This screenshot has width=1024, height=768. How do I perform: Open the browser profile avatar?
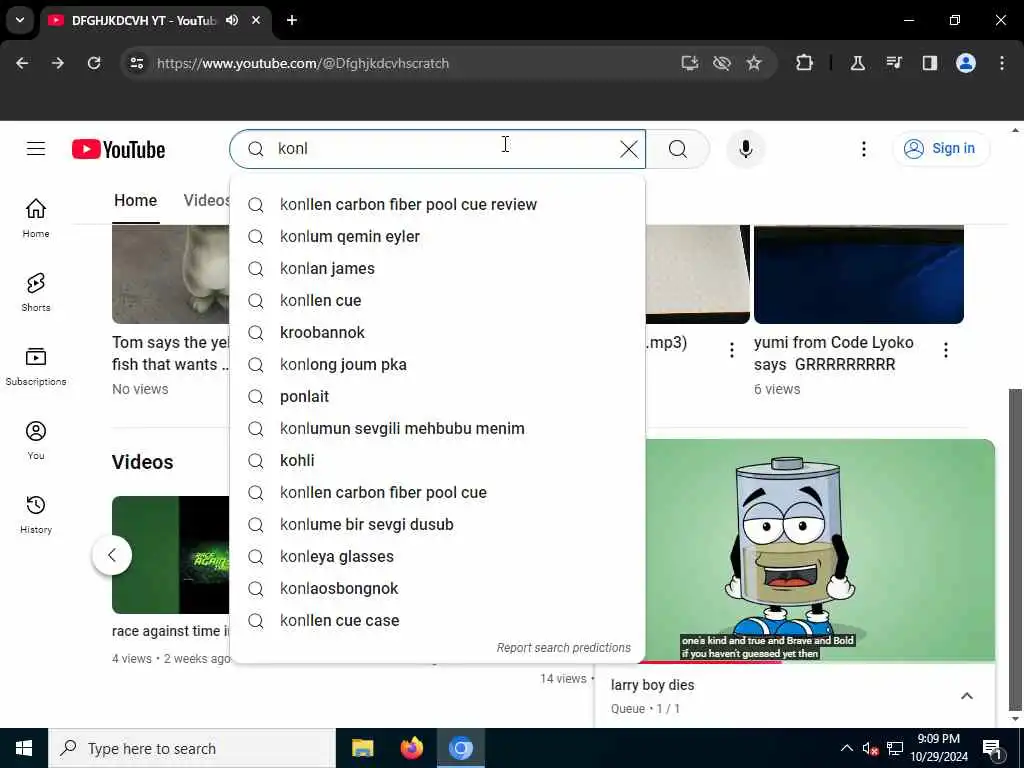(965, 63)
